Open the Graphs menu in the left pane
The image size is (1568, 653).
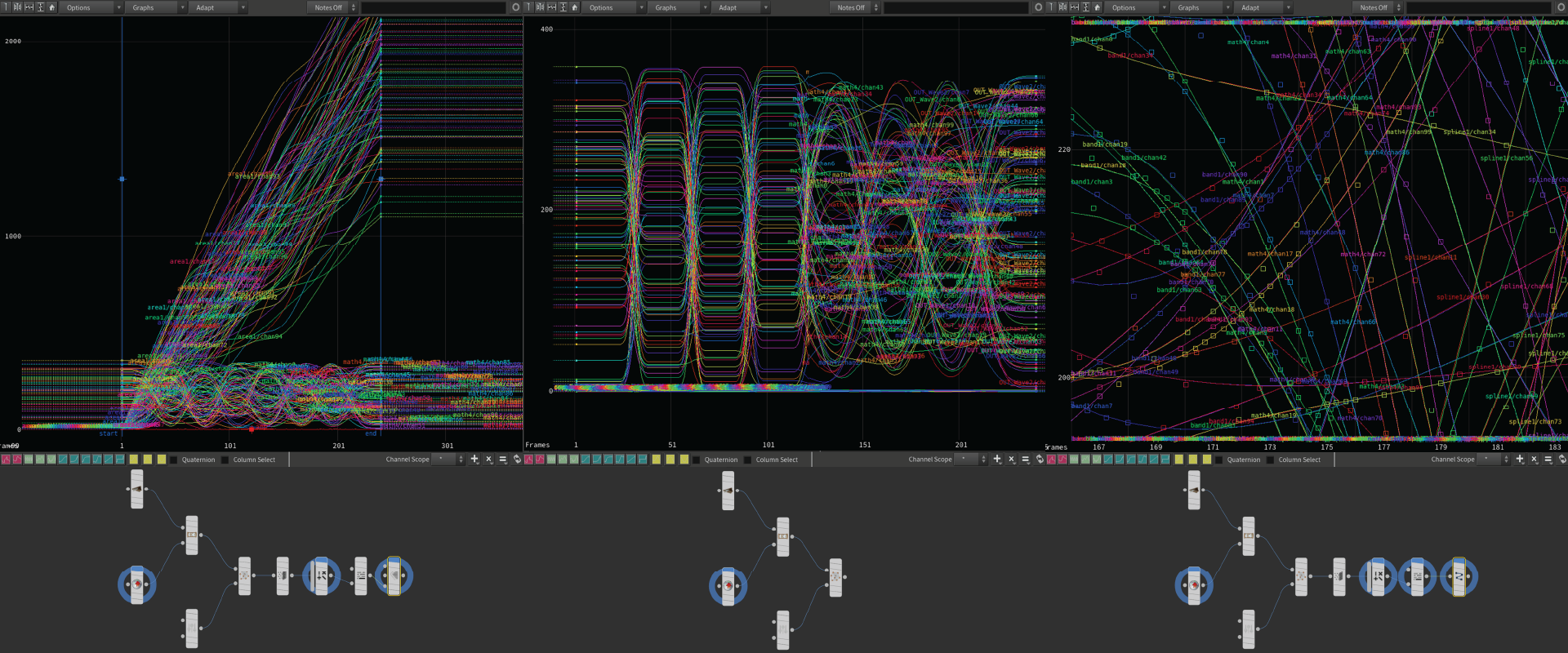tap(155, 7)
